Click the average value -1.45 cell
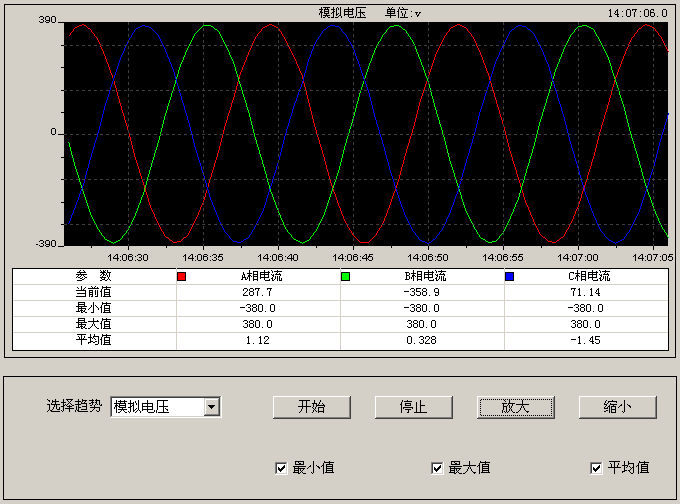The width and height of the screenshot is (680, 504). coord(585,340)
